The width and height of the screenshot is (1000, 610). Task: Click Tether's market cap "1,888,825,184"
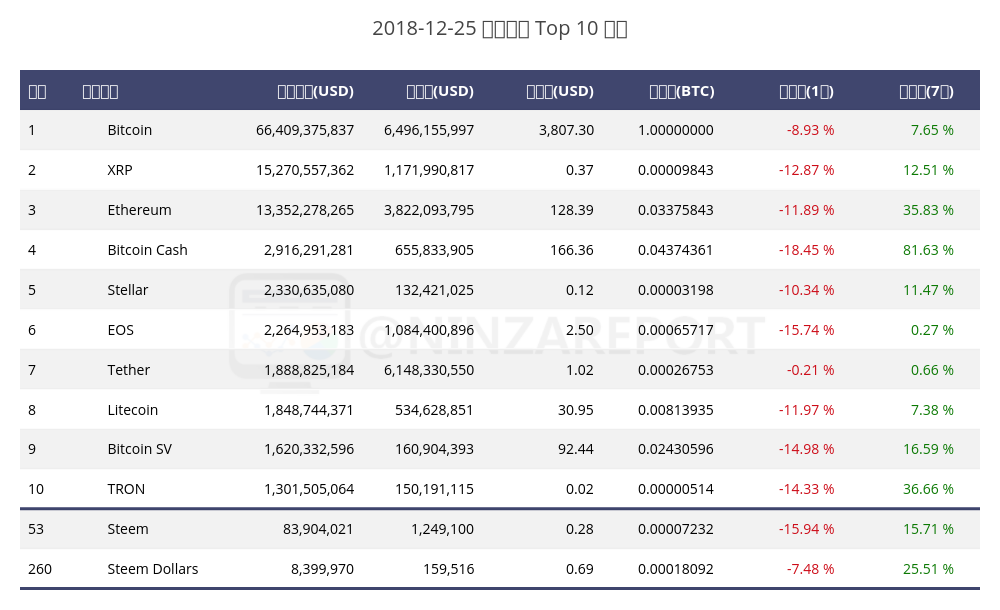[x=309, y=370]
